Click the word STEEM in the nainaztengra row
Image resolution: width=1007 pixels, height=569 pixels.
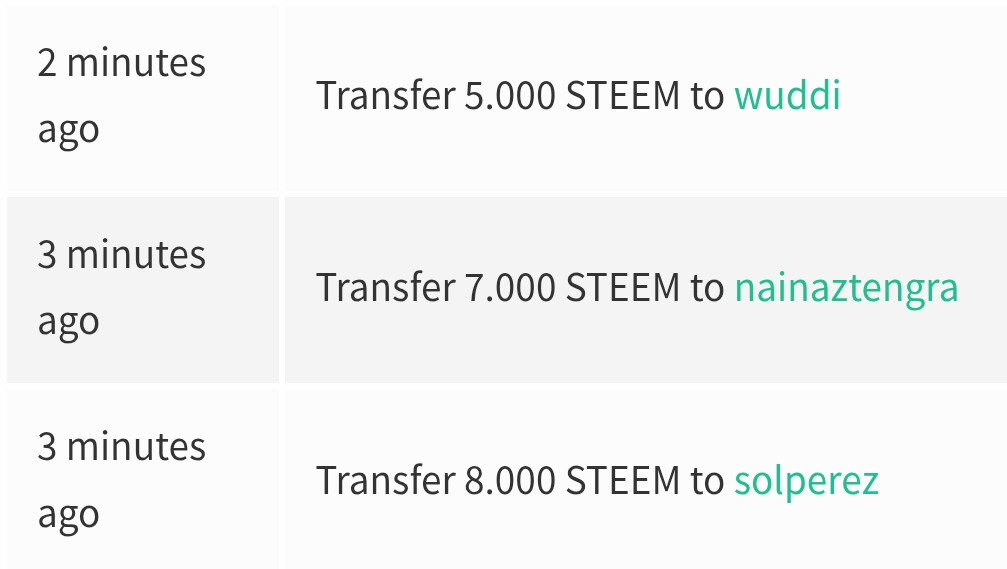[622, 288]
